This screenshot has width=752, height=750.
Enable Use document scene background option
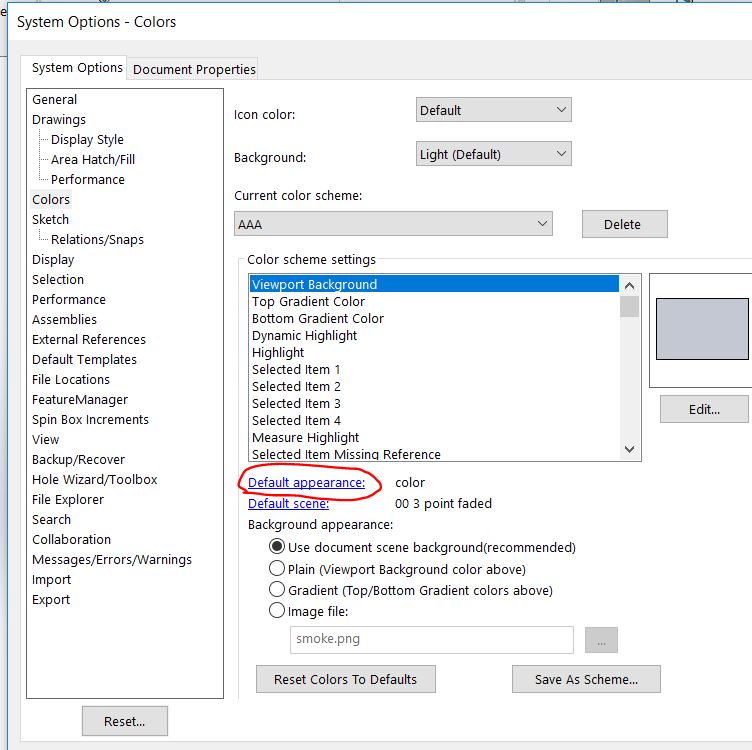click(277, 547)
